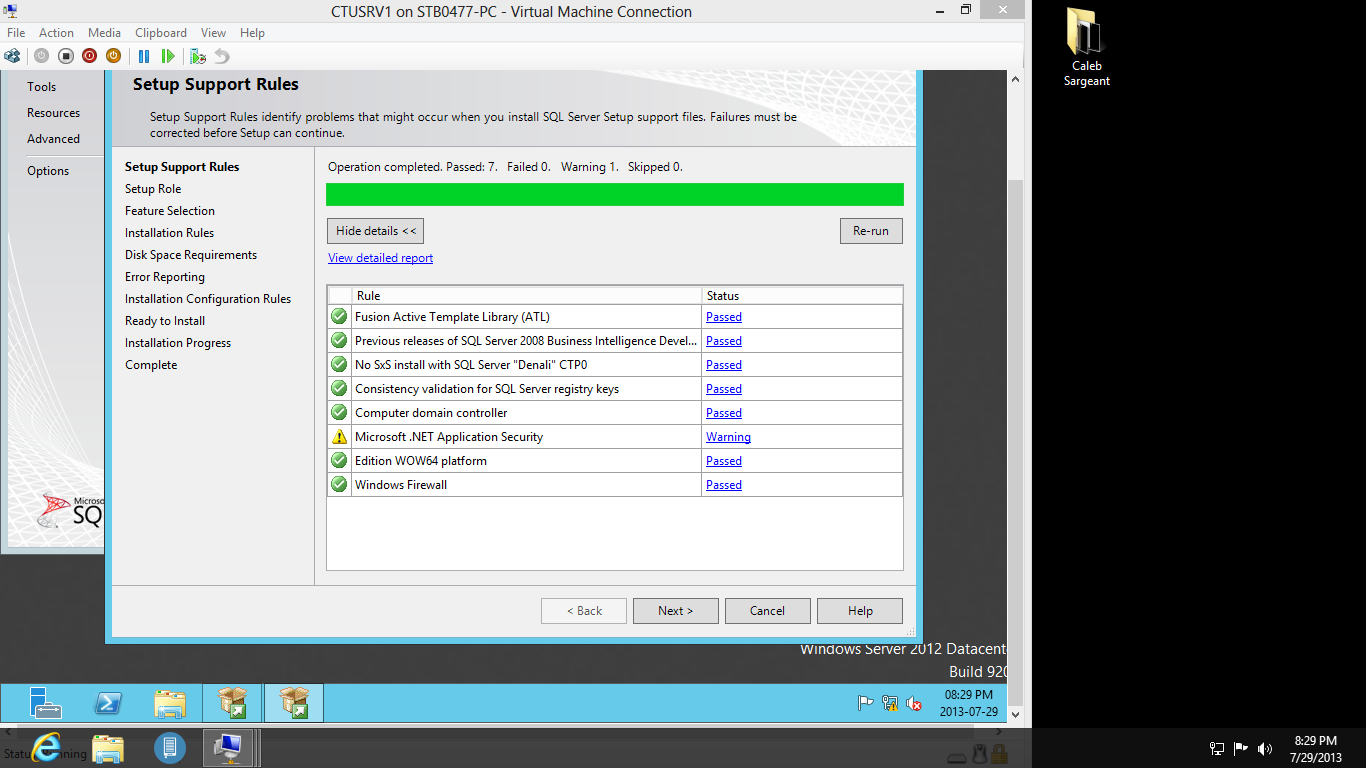The height and width of the screenshot is (768, 1366).
Task: Click the red Shut Down VM icon
Action: pos(90,56)
